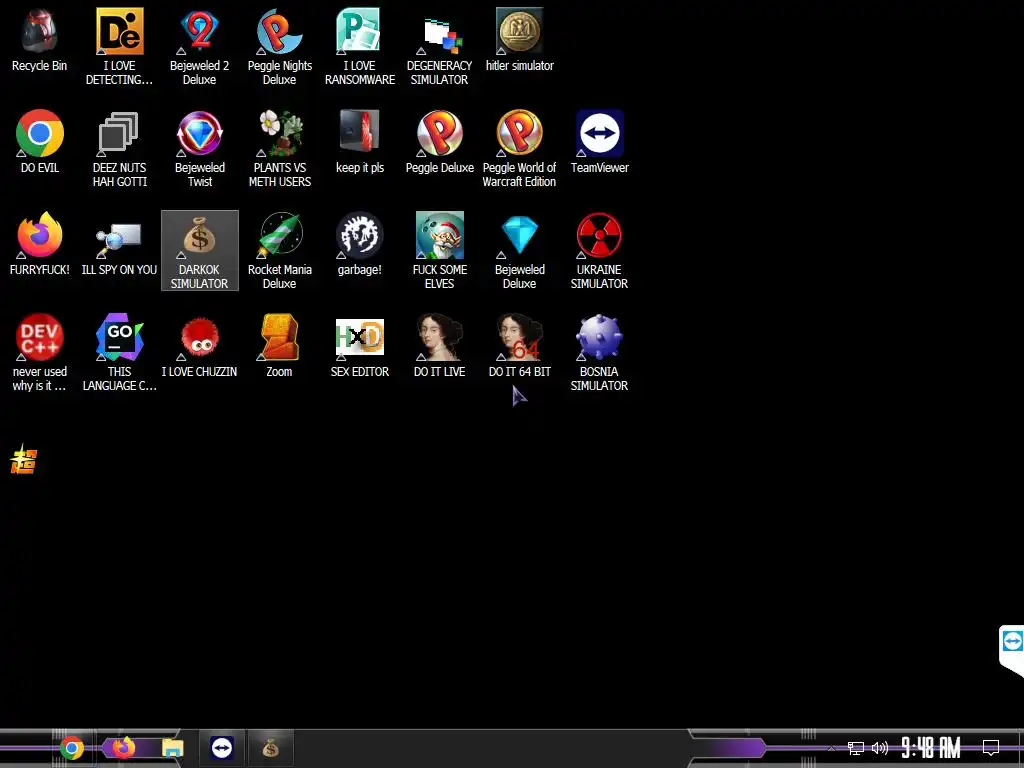Select the I LOVE CHUZZIN shortcut

point(199,346)
